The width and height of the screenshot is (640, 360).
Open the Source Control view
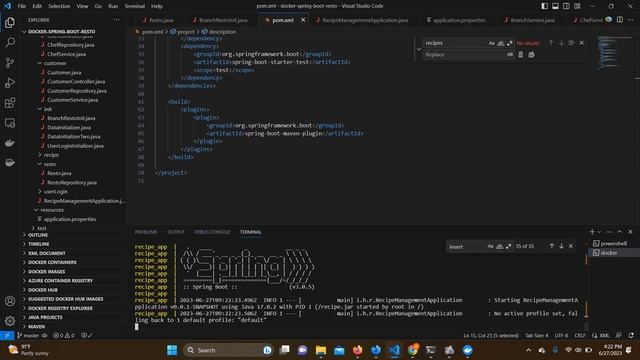tap(10, 62)
